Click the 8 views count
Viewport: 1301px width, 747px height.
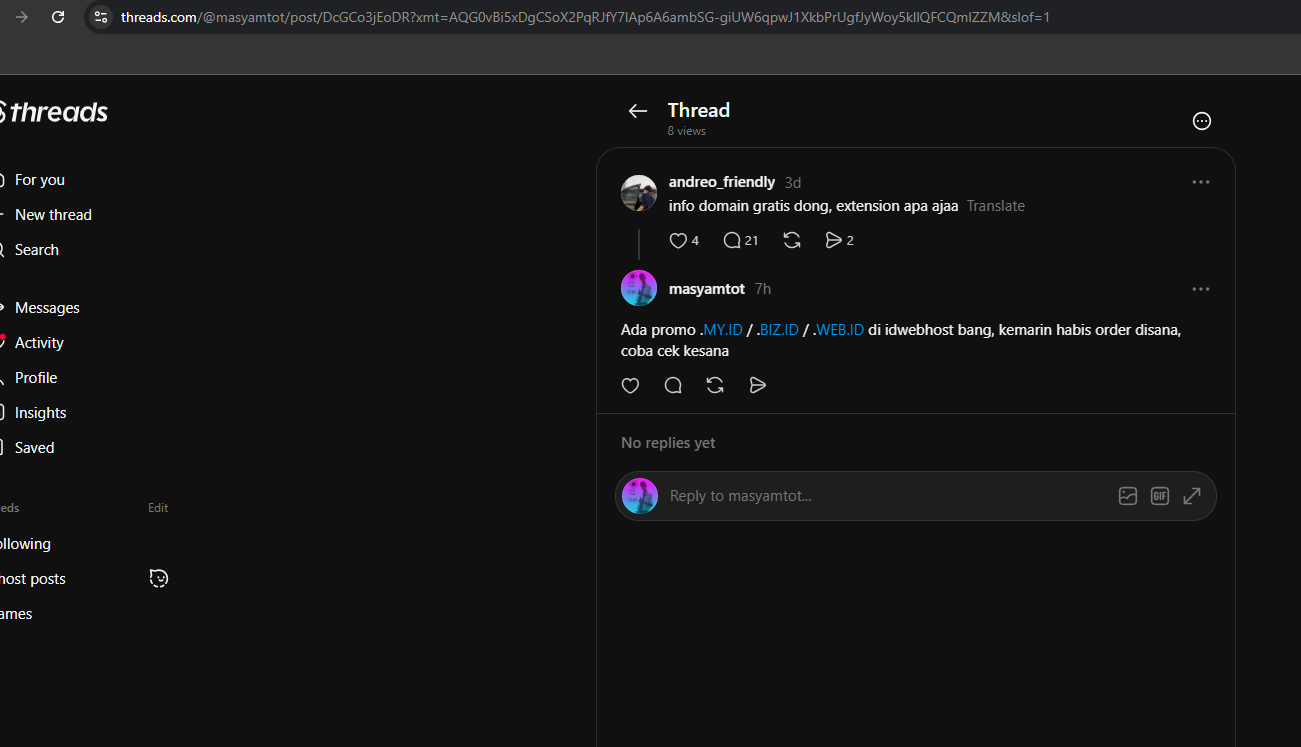(x=687, y=131)
